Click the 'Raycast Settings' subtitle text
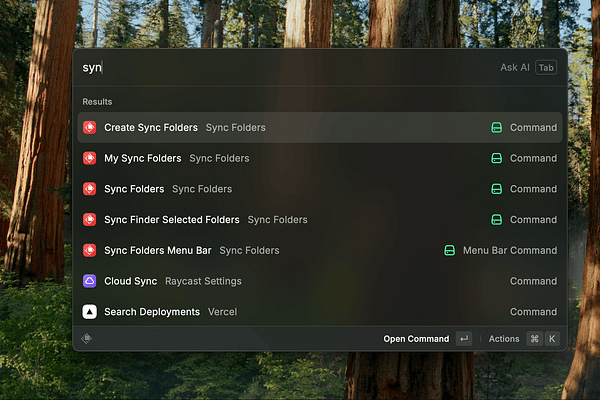This screenshot has height=400, width=600. pyautogui.click(x=203, y=281)
